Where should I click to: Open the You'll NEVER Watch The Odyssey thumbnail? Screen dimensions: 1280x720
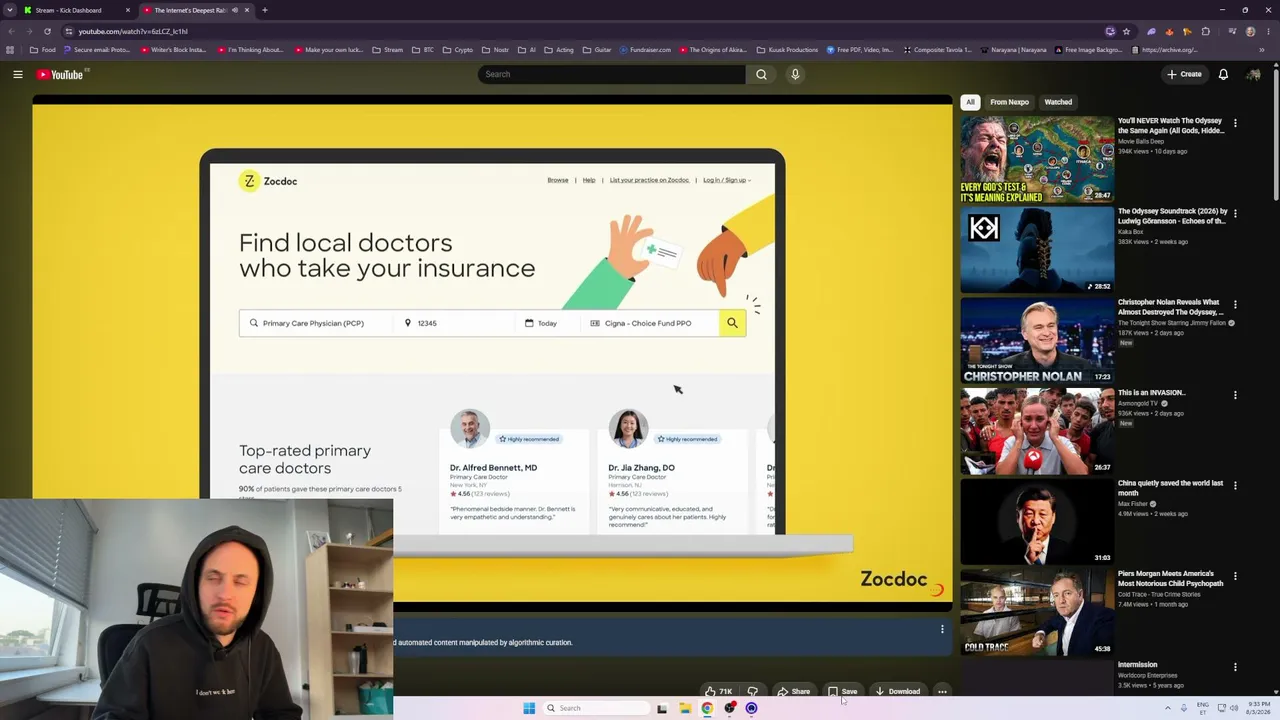(x=1037, y=159)
